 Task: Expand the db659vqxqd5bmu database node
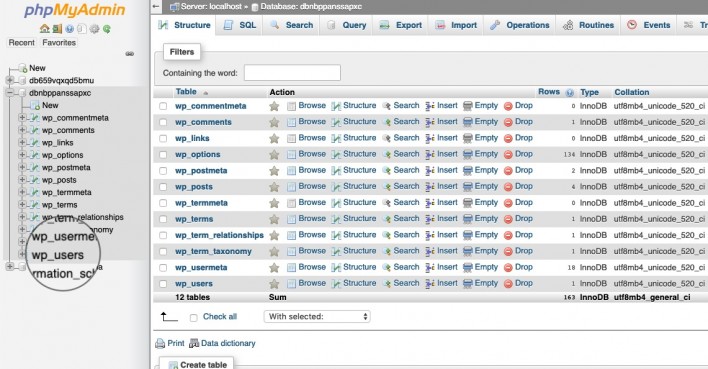[x=9, y=80]
